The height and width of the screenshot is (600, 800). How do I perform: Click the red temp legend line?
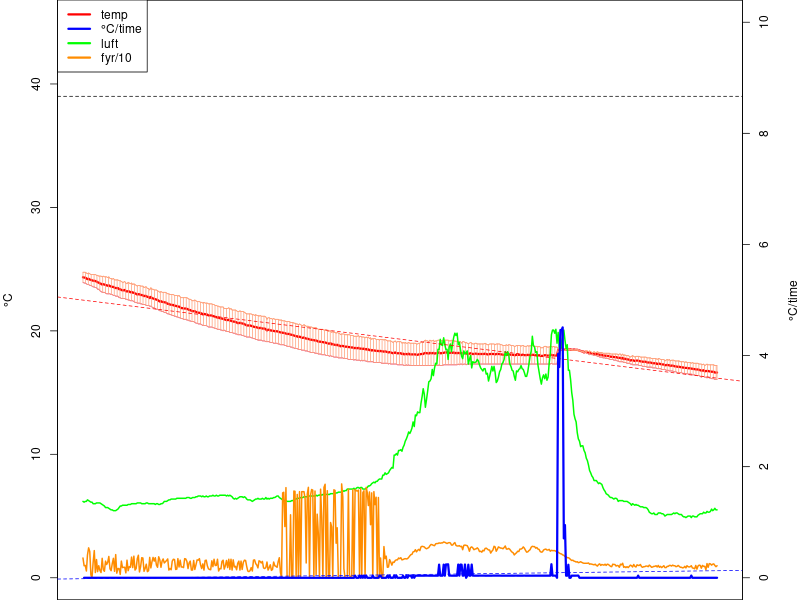pos(79,14)
